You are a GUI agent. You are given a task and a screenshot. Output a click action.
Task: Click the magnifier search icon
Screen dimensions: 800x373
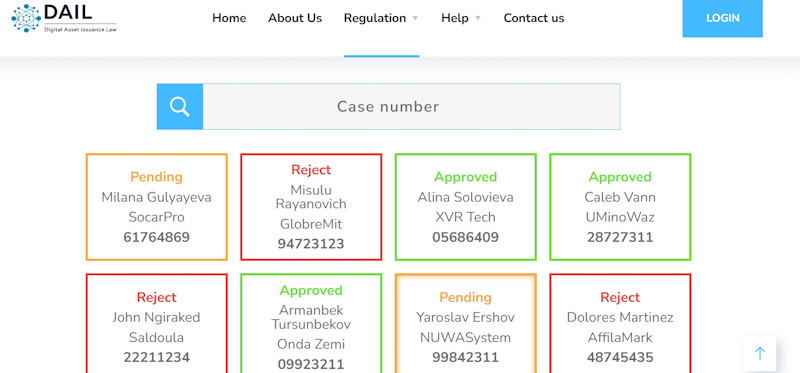(180, 107)
